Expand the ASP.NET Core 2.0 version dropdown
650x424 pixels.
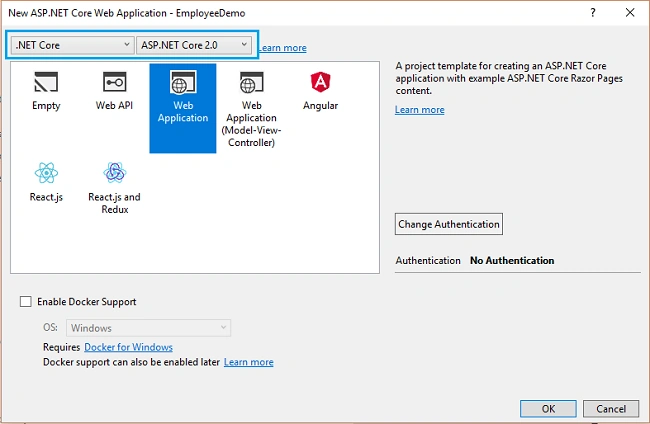194,45
